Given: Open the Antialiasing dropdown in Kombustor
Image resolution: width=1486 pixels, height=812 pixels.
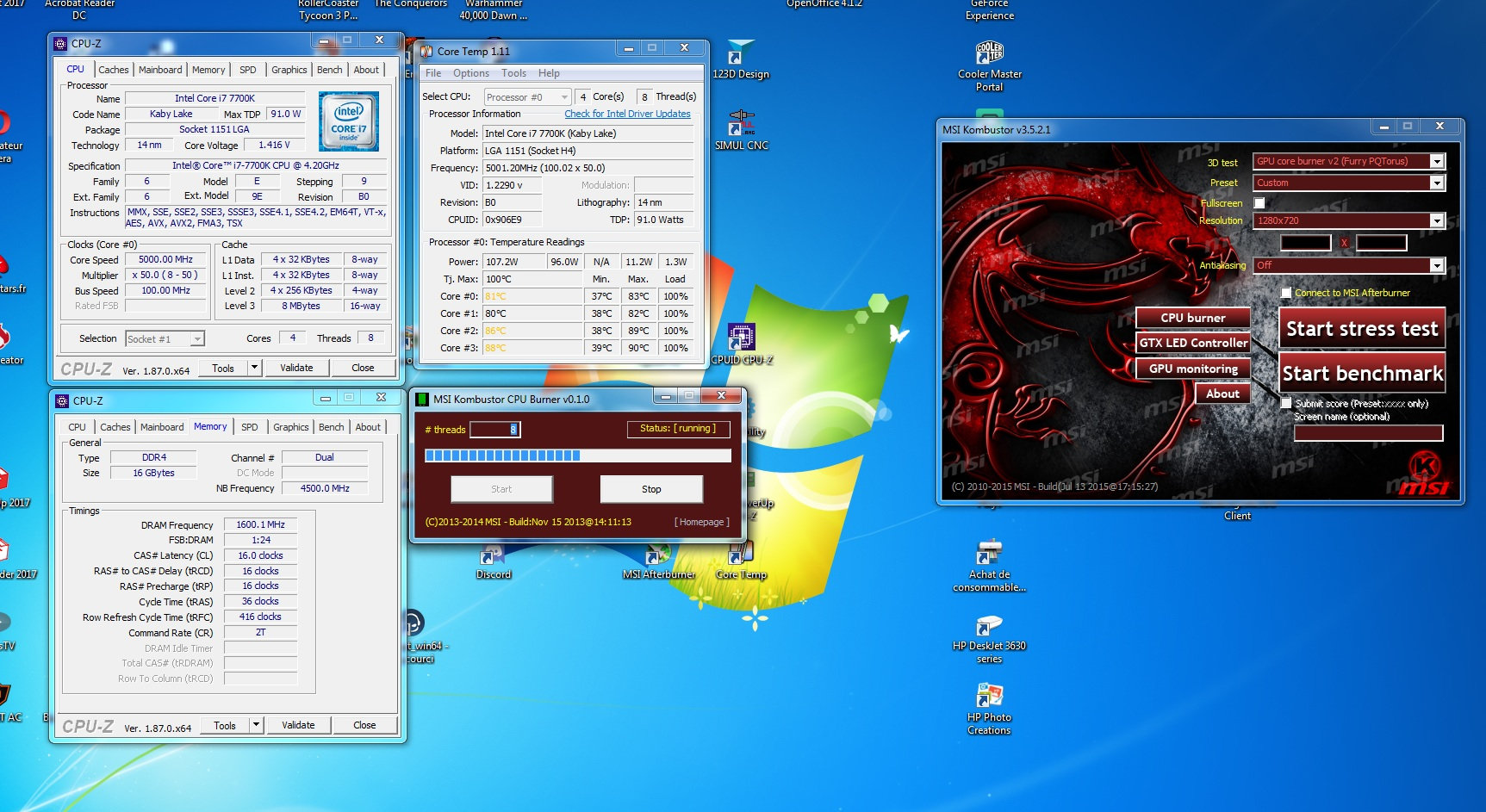Looking at the screenshot, I should click(1436, 265).
